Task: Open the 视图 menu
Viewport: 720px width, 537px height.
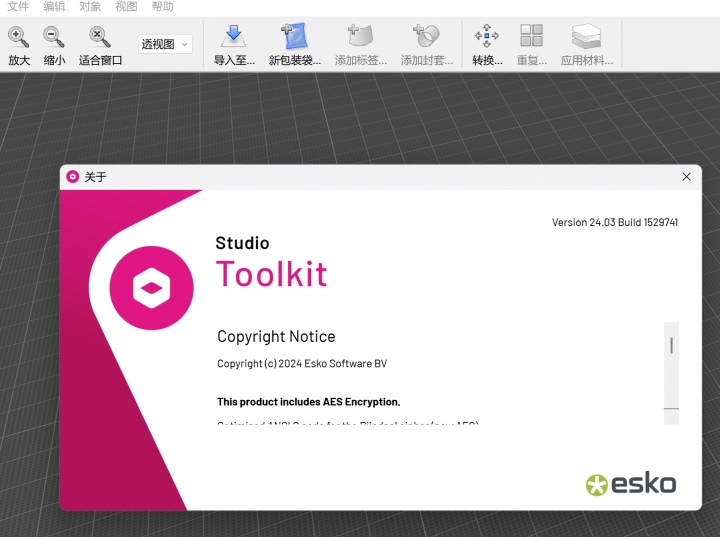Action: click(126, 6)
